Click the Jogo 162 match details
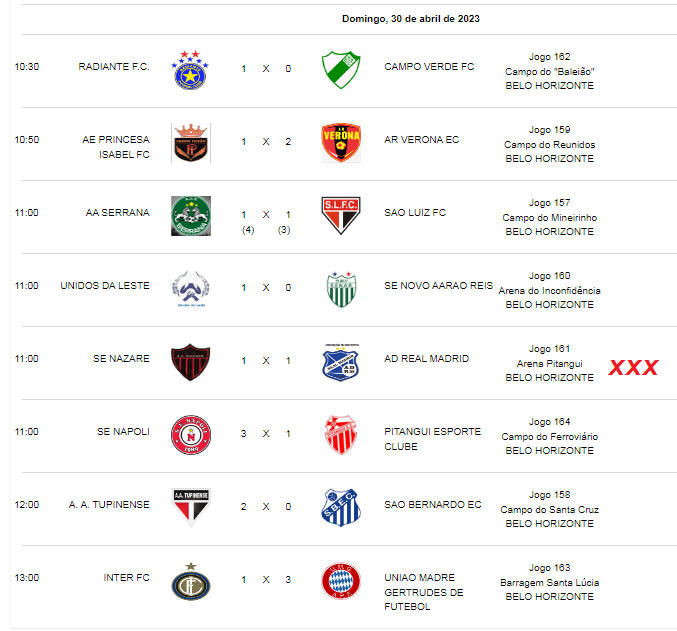This screenshot has width=677, height=631. [550, 71]
